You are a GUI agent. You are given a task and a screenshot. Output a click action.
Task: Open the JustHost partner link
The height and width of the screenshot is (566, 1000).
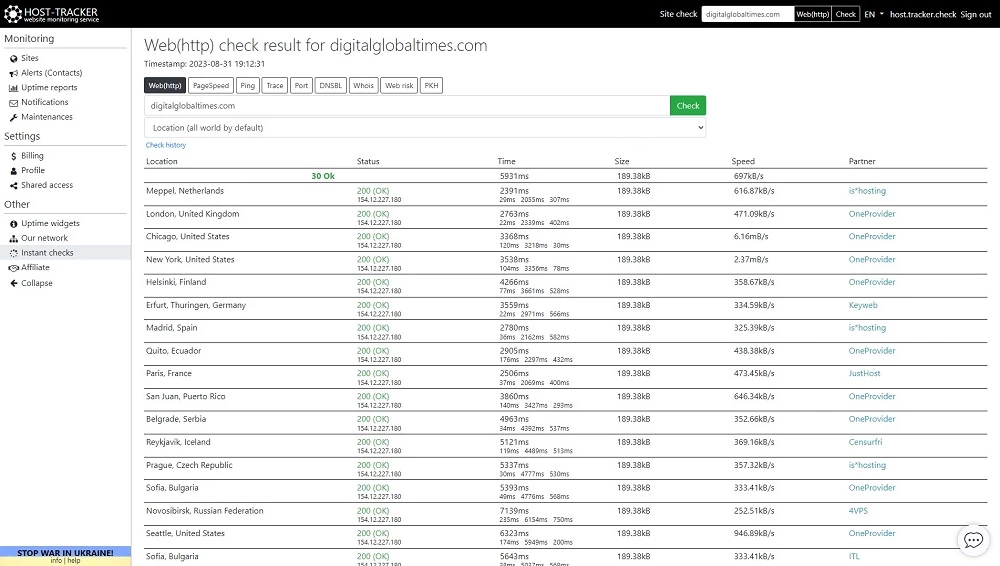coord(864,374)
